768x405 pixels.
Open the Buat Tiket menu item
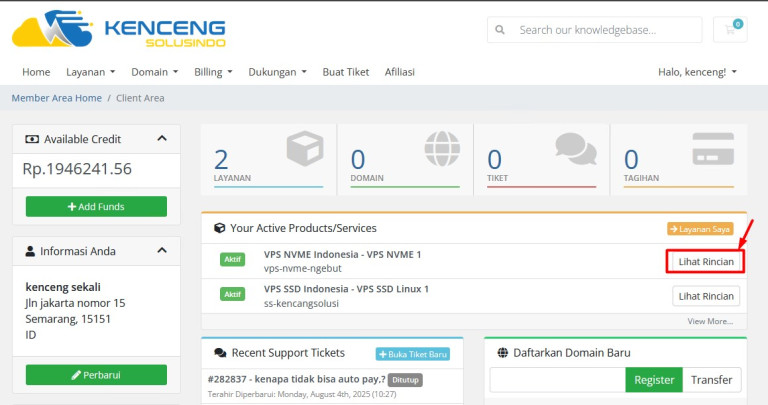[345, 72]
